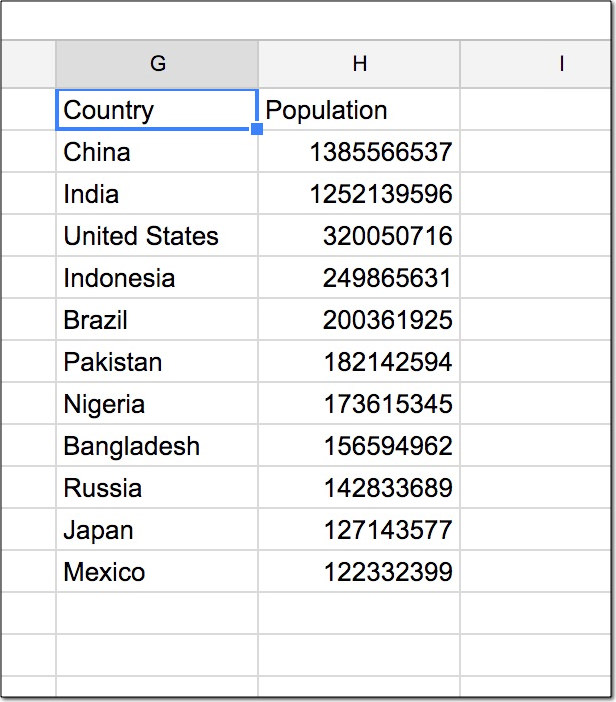
Task: Click the cell containing 320050716
Action: [359, 236]
